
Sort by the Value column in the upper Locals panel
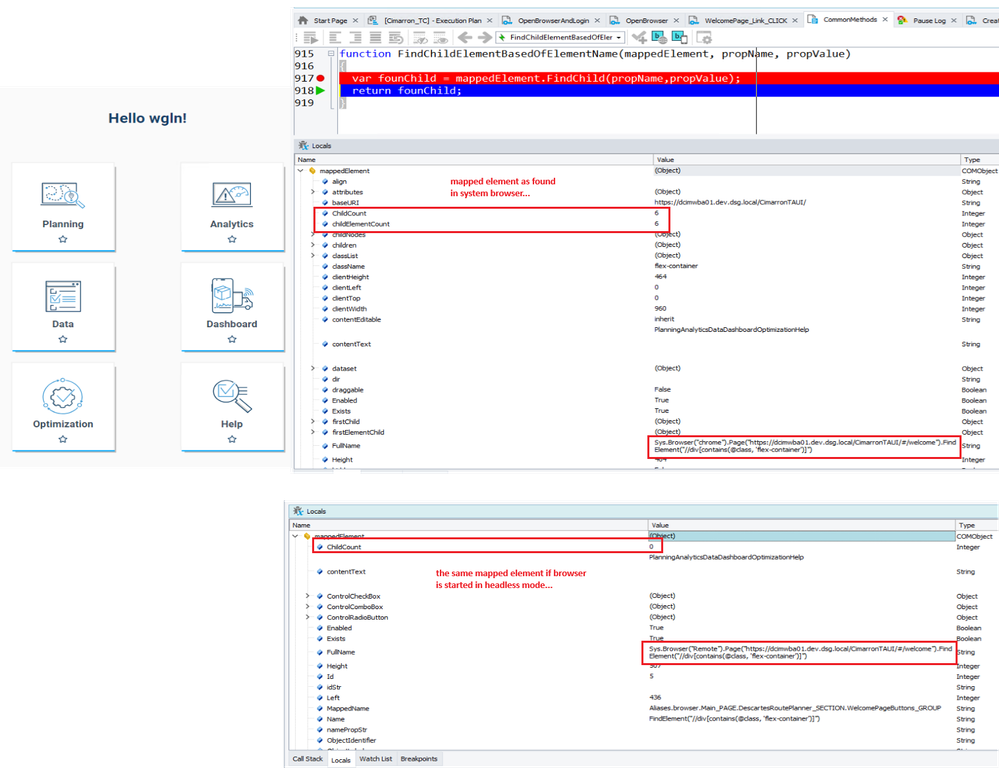click(807, 159)
